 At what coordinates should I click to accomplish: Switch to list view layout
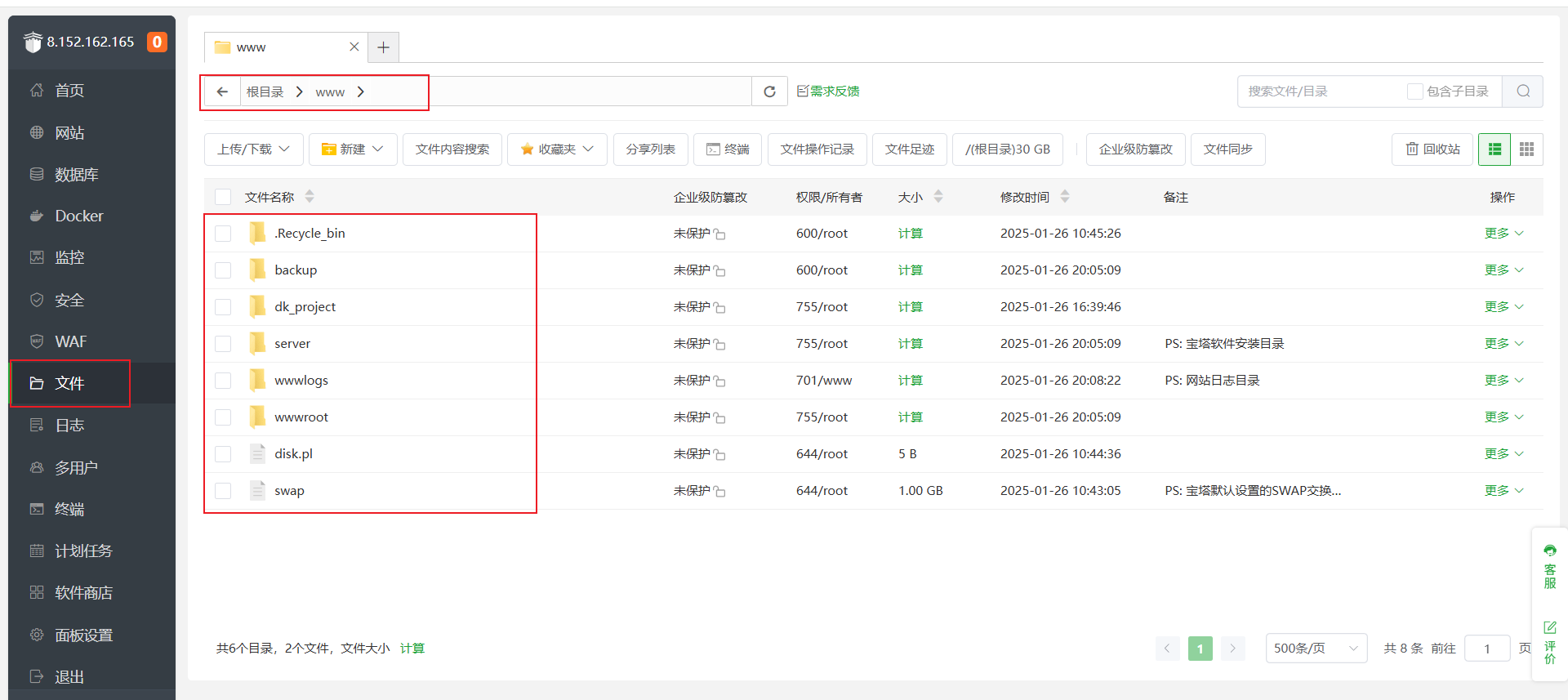click(1494, 149)
